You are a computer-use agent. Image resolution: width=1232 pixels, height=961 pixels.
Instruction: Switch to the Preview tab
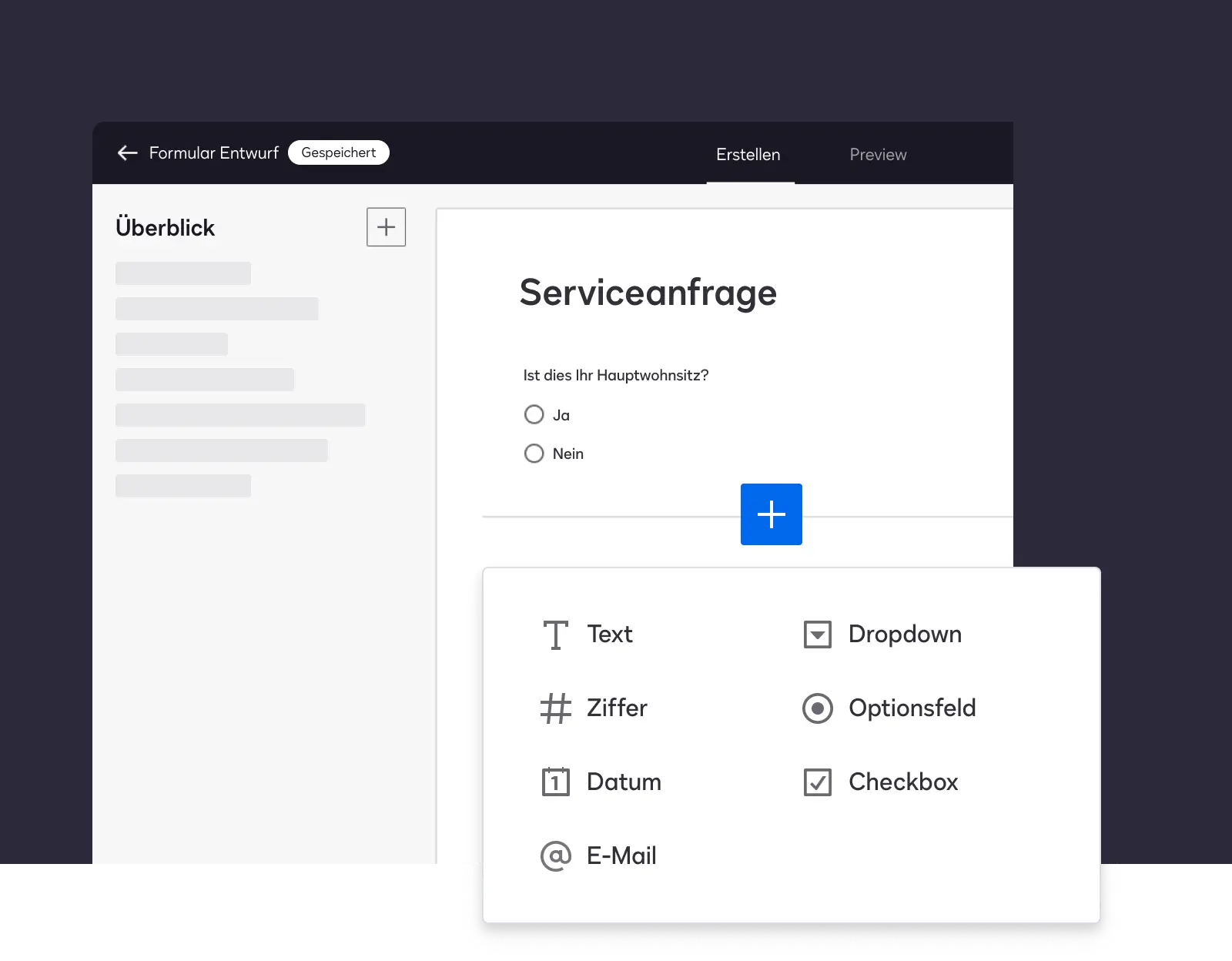pos(878,154)
